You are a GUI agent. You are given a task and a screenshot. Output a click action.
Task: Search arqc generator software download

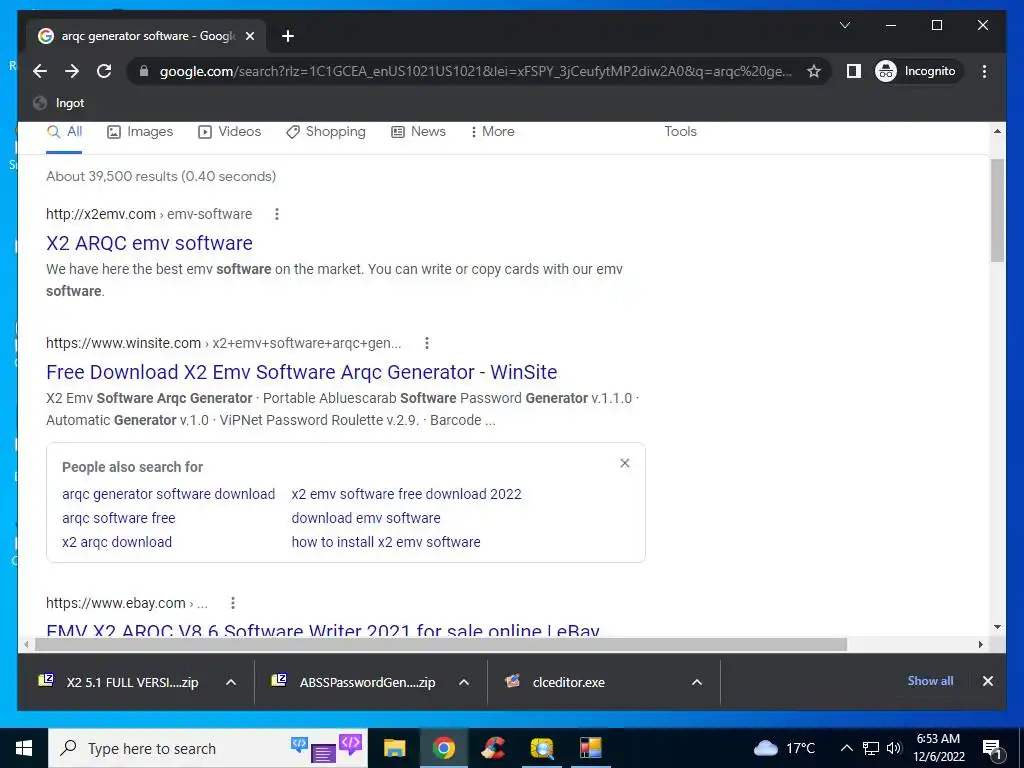click(x=168, y=494)
